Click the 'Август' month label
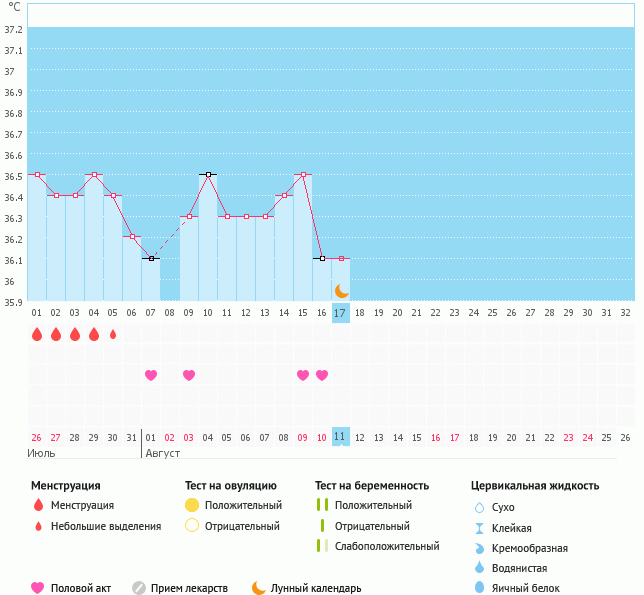The height and width of the screenshot is (595, 644). (x=163, y=453)
